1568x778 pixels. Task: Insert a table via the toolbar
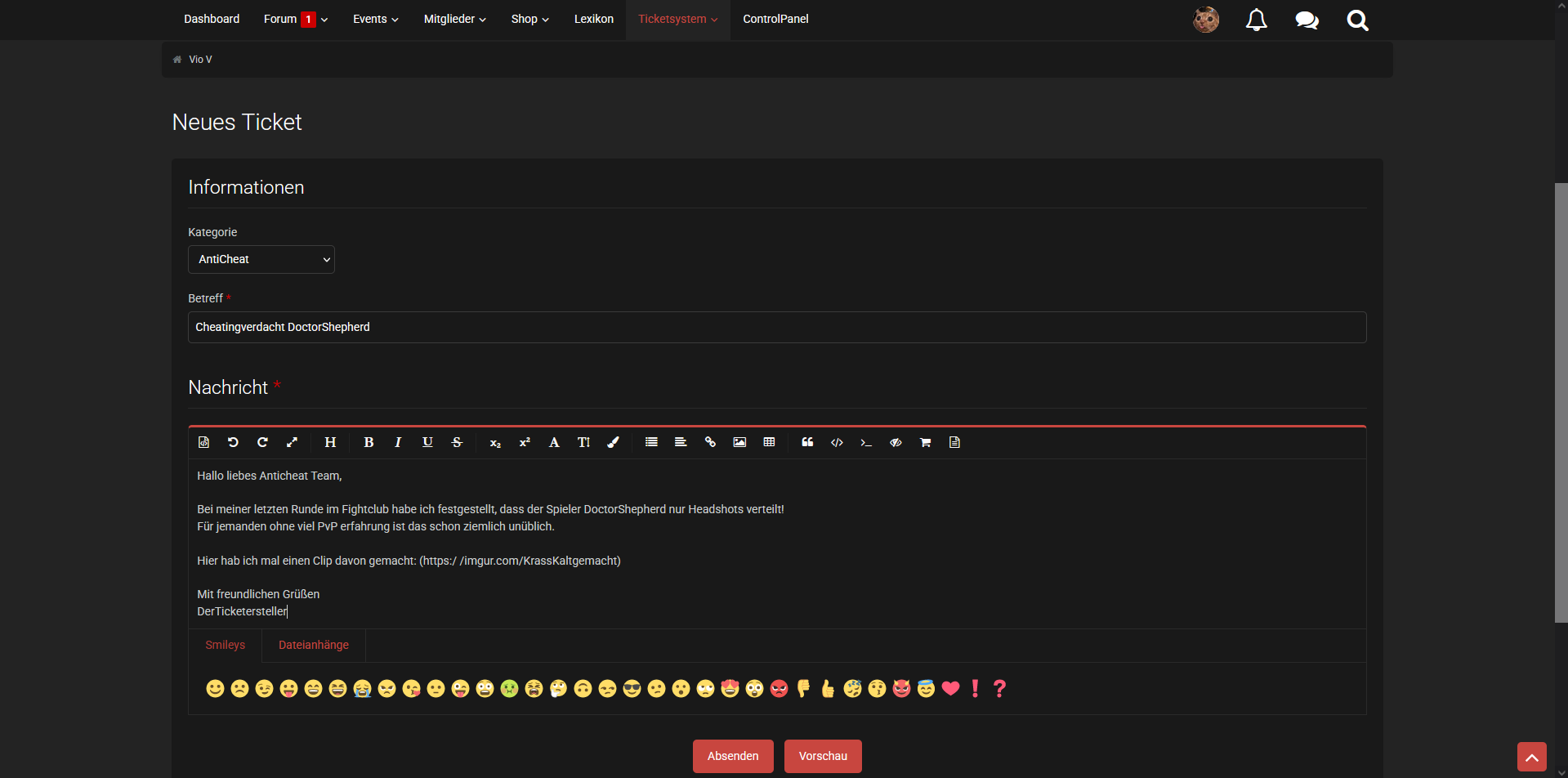click(x=769, y=442)
